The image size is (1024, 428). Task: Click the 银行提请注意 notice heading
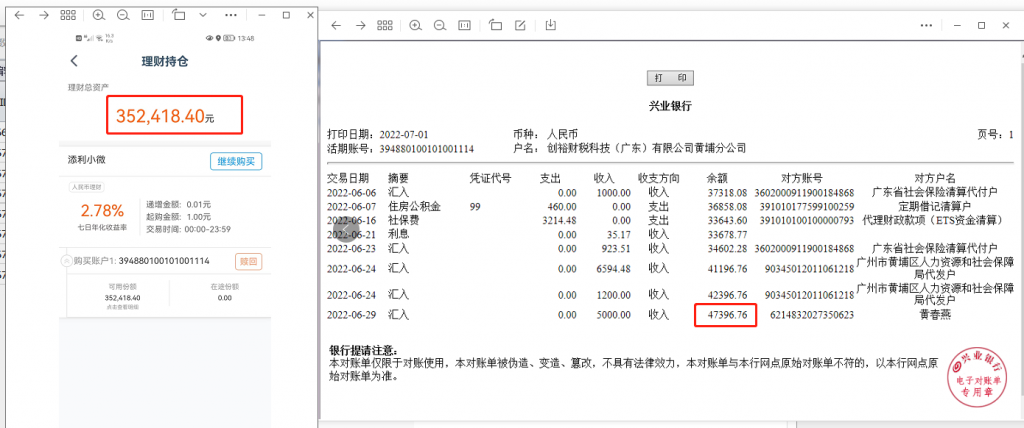(364, 352)
